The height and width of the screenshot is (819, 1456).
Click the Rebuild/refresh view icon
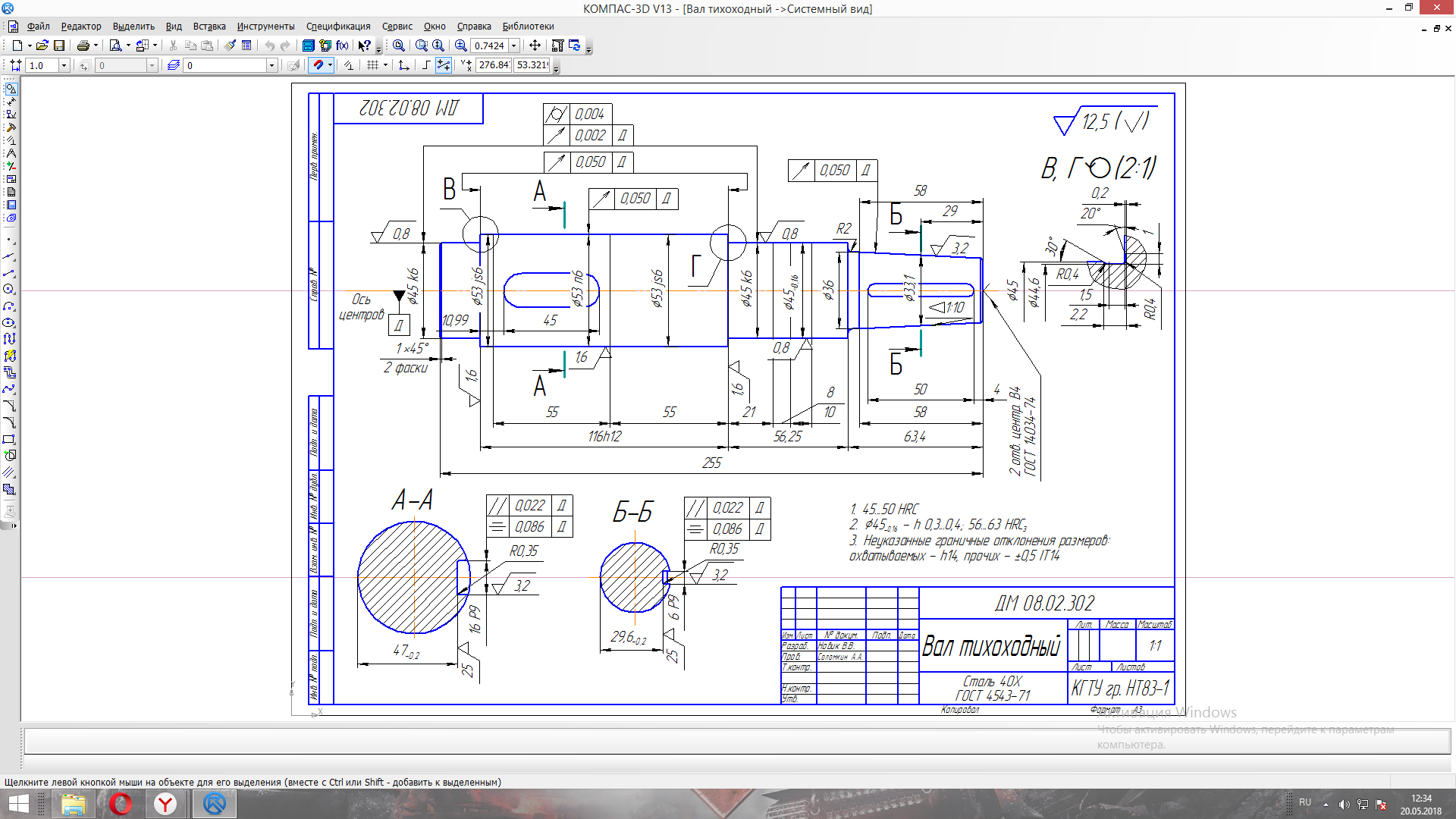coord(575,45)
